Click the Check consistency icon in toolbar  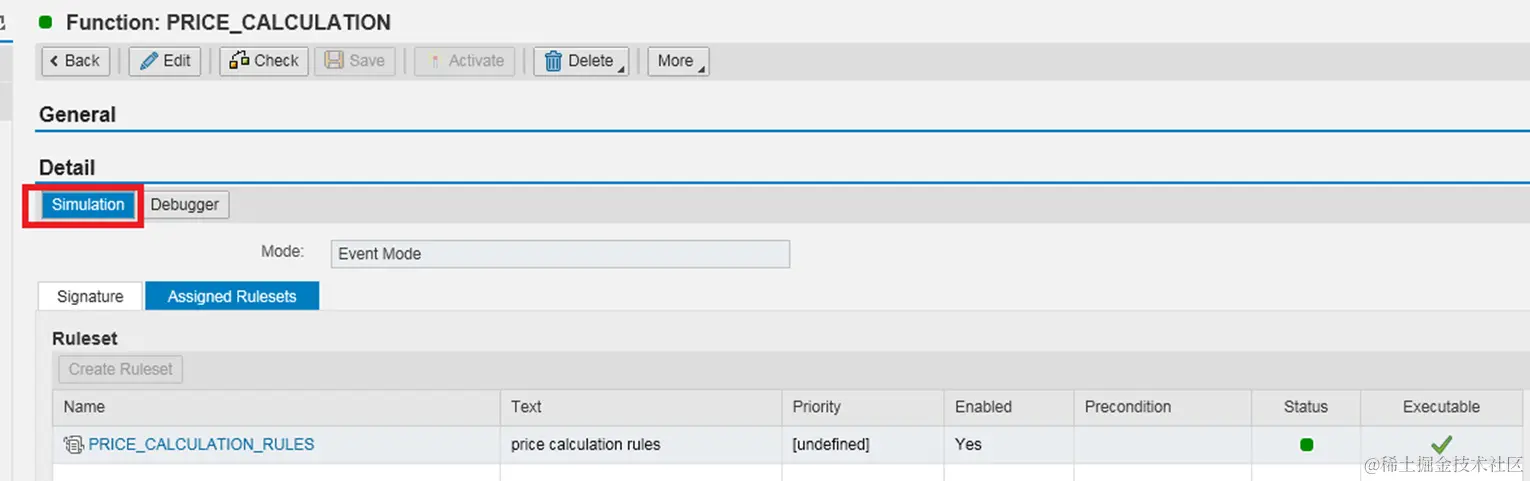[239, 61]
